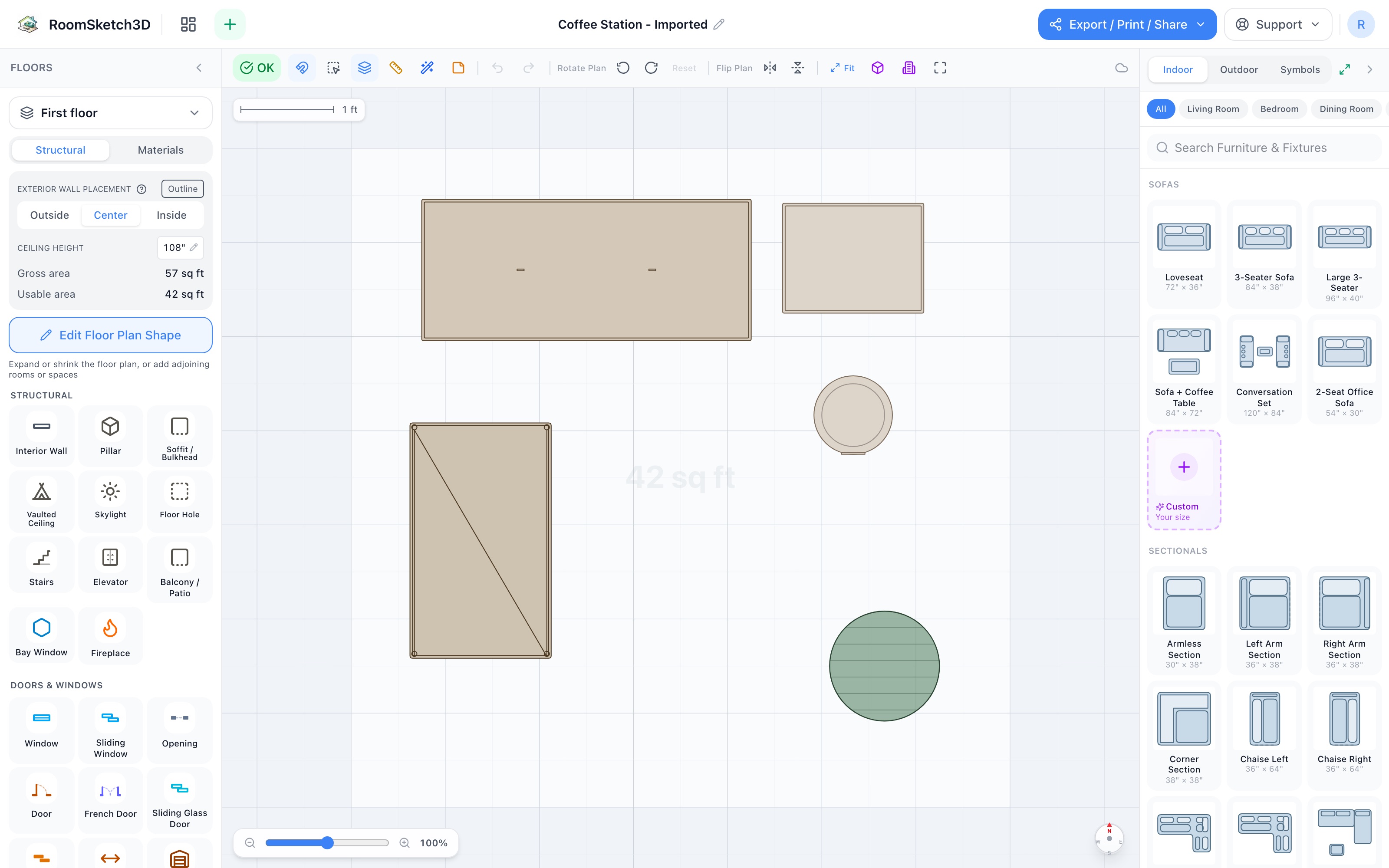1389x868 pixels.
Task: Collapse the Floors sidebar panel
Action: [x=199, y=68]
